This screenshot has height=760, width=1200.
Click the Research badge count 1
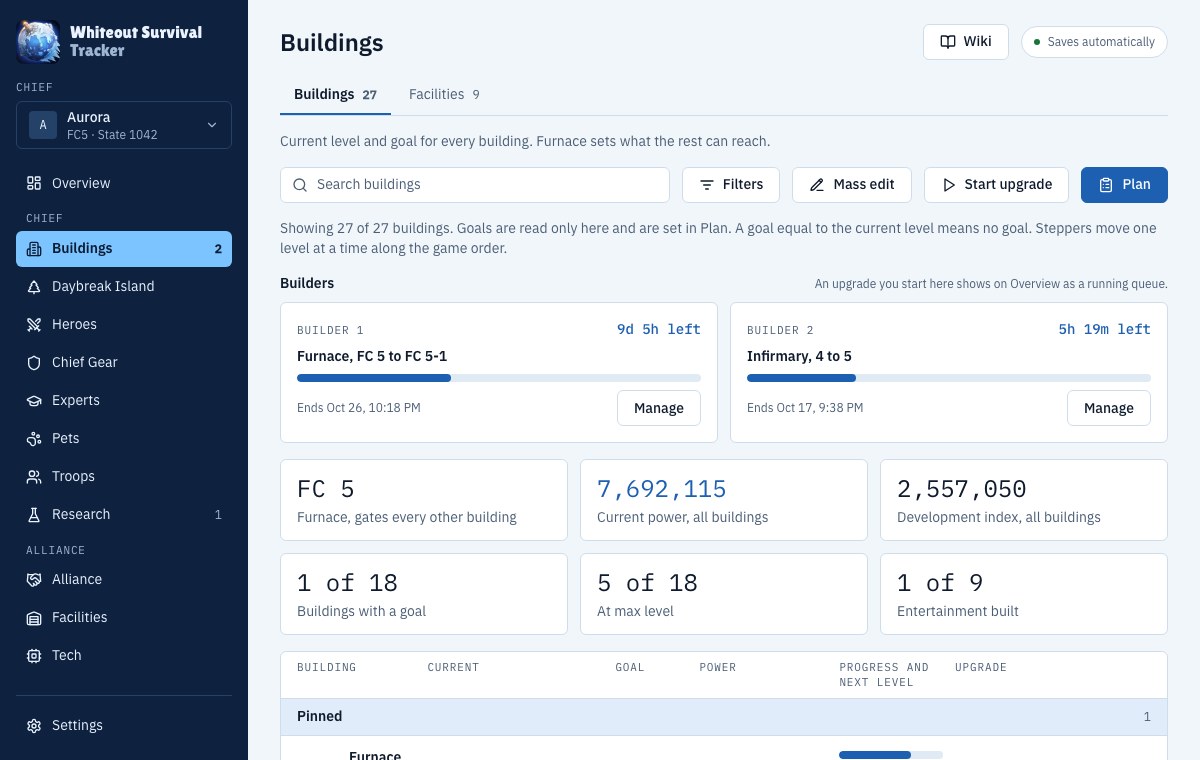click(x=218, y=515)
